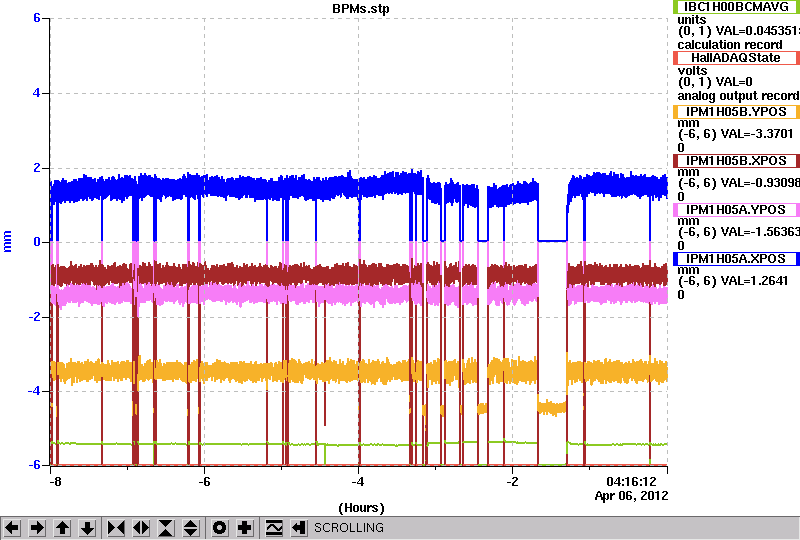Click the Apr 06, 2012 date label
The width and height of the screenshot is (800, 540).
coord(631,496)
